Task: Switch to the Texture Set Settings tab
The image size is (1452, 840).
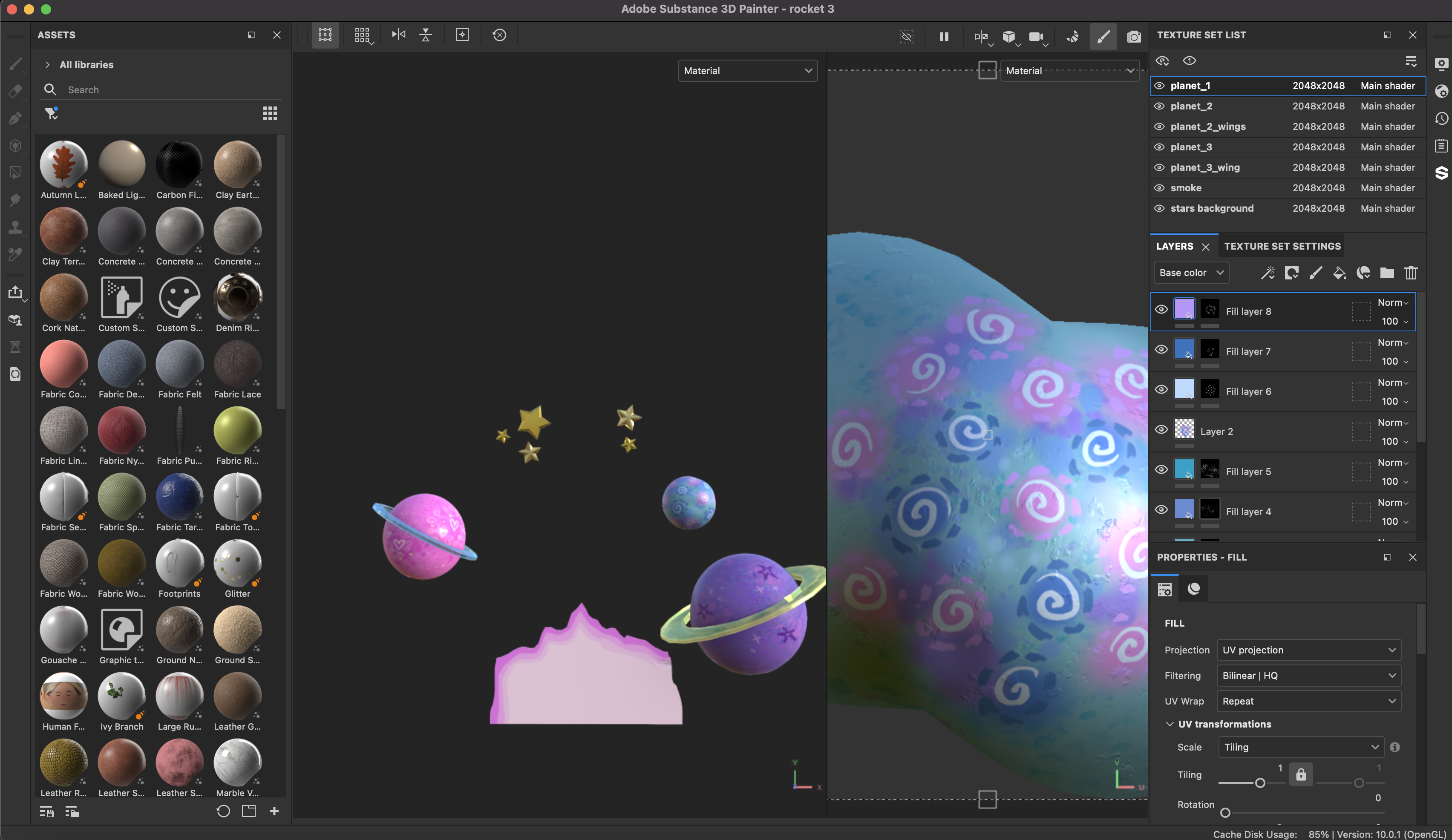Action: [1282, 246]
